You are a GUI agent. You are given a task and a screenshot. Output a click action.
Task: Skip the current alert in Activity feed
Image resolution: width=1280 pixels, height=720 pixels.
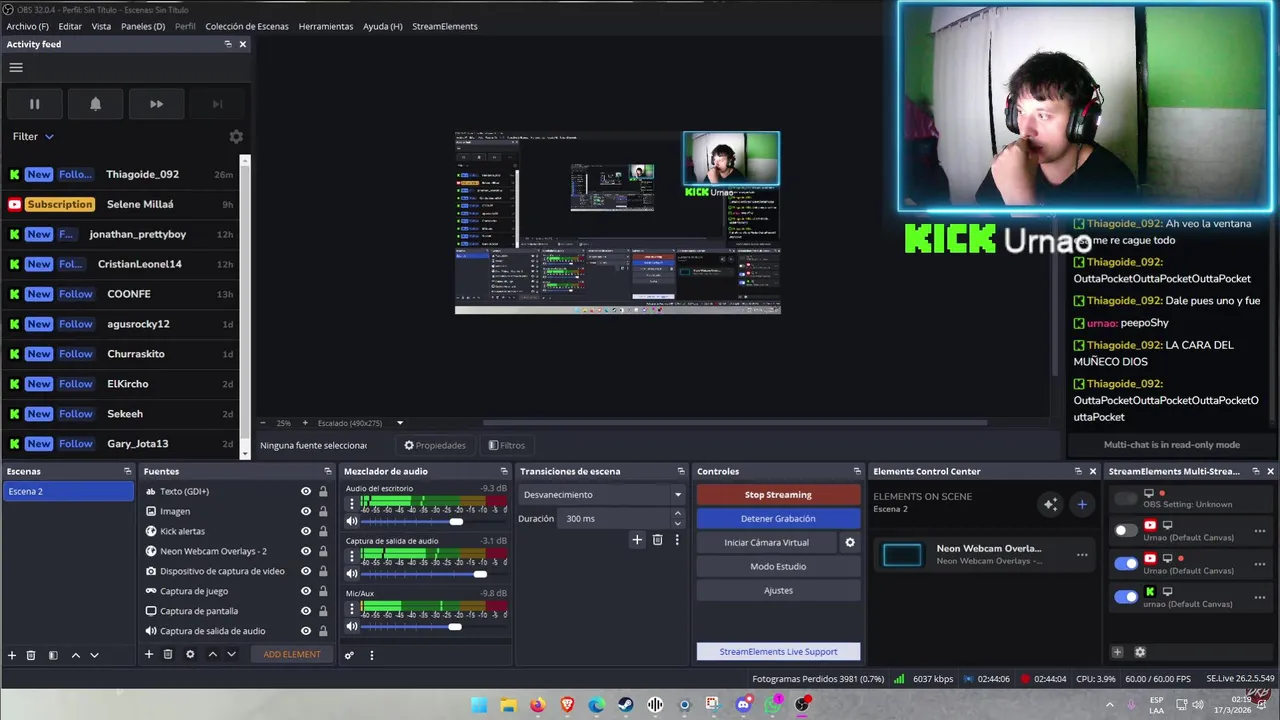(x=156, y=104)
